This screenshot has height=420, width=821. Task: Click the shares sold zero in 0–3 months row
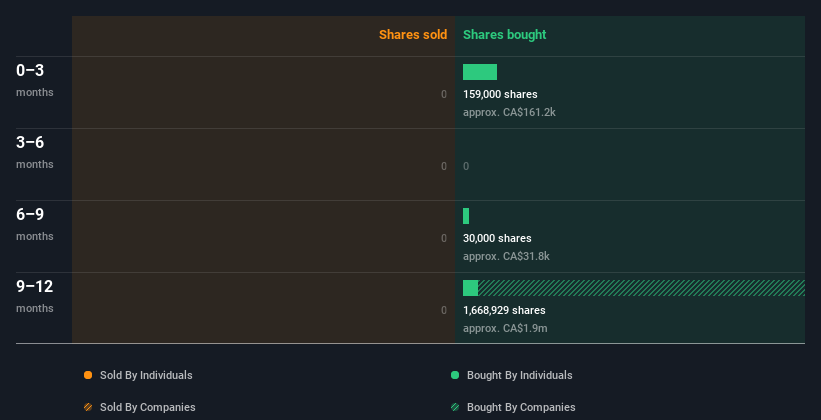(444, 94)
